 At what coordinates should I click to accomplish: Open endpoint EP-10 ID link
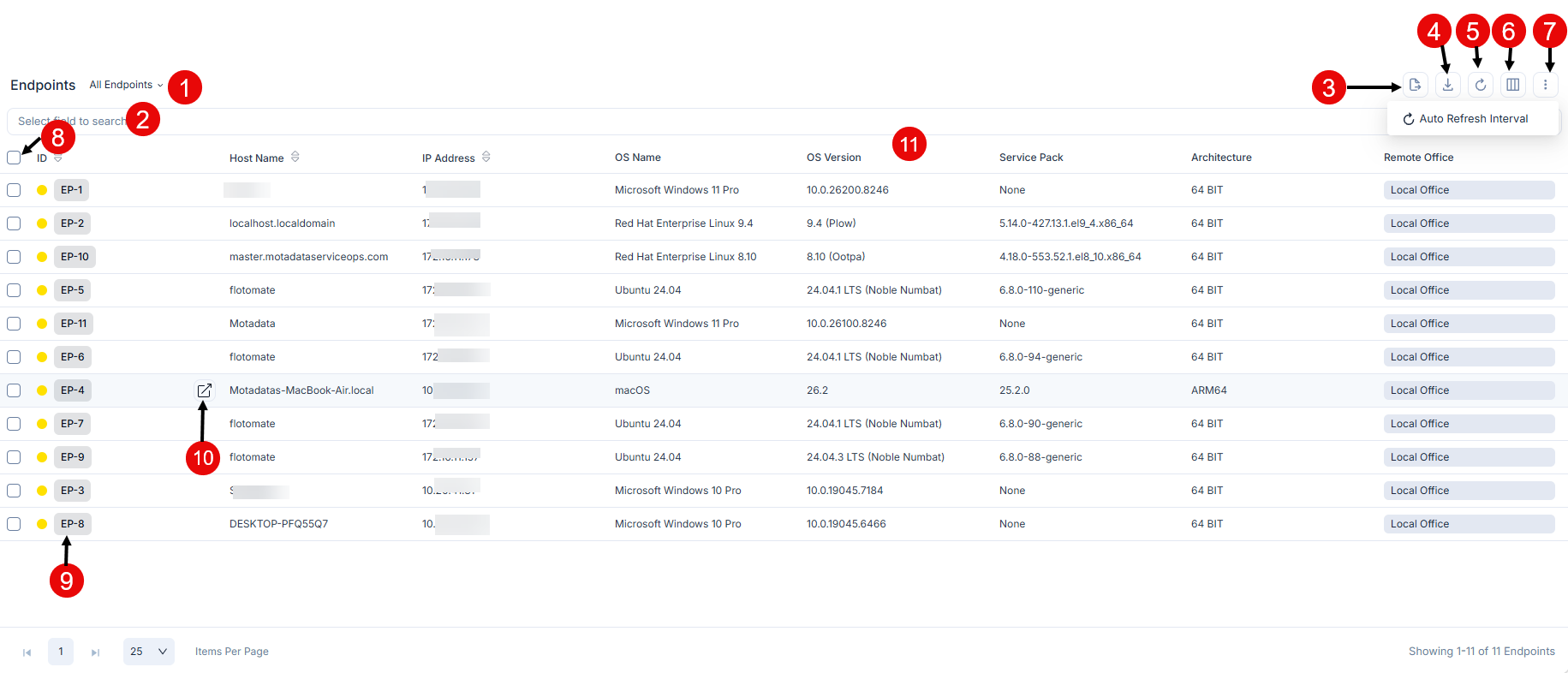[x=75, y=257]
